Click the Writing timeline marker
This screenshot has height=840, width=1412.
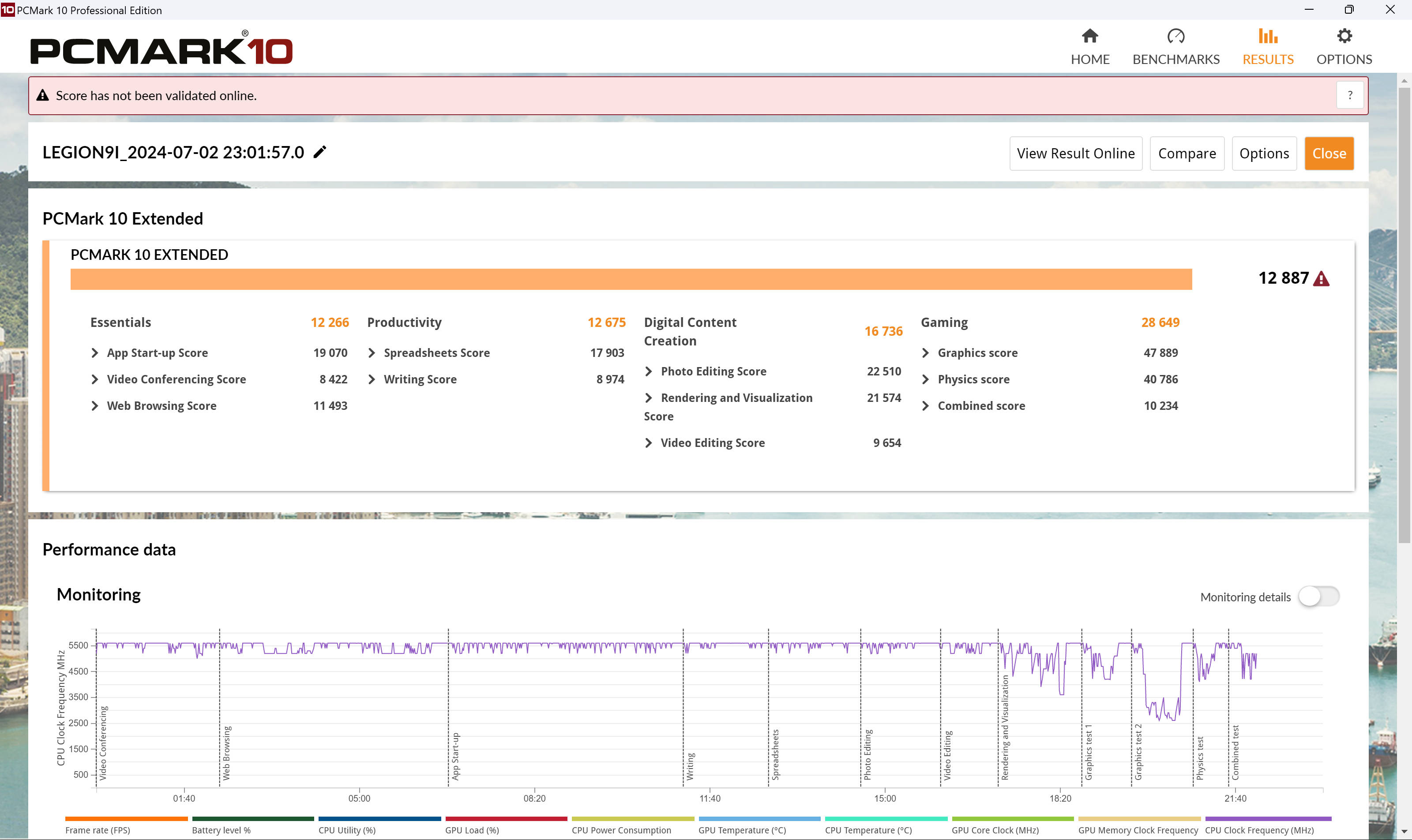point(690,766)
